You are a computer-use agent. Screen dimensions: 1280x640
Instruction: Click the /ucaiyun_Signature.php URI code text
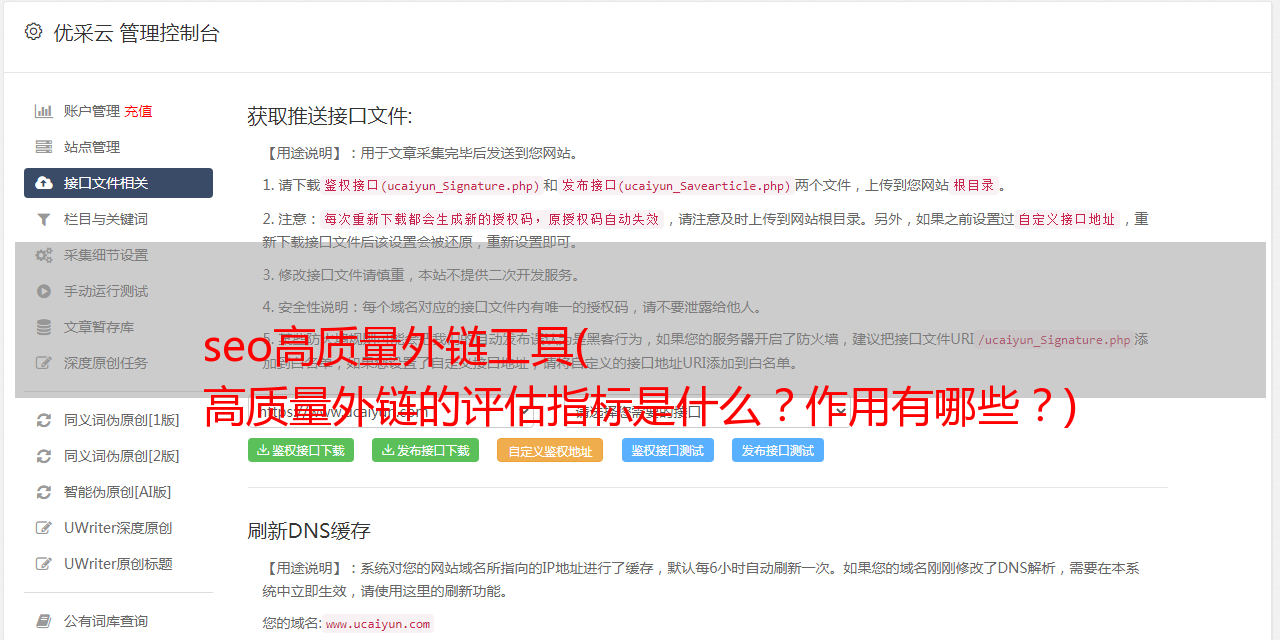tap(1054, 339)
